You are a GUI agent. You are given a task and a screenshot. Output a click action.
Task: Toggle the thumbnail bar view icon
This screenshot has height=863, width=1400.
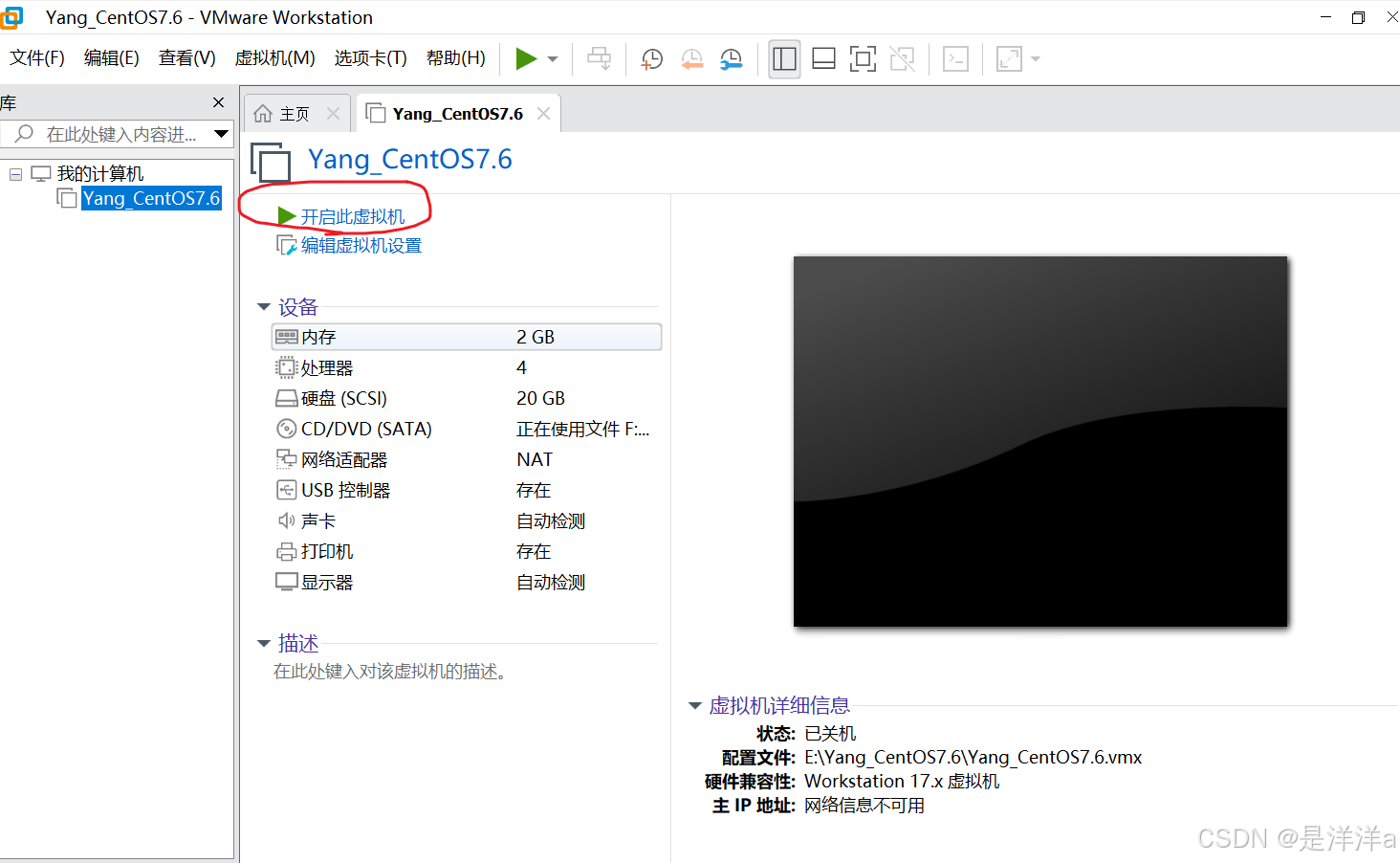(823, 59)
